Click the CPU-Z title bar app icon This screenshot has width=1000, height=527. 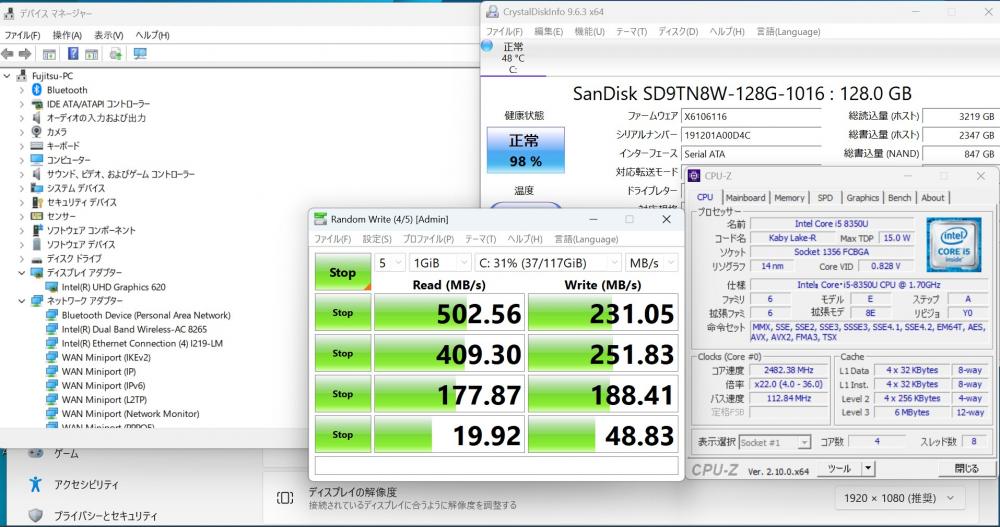click(694, 175)
